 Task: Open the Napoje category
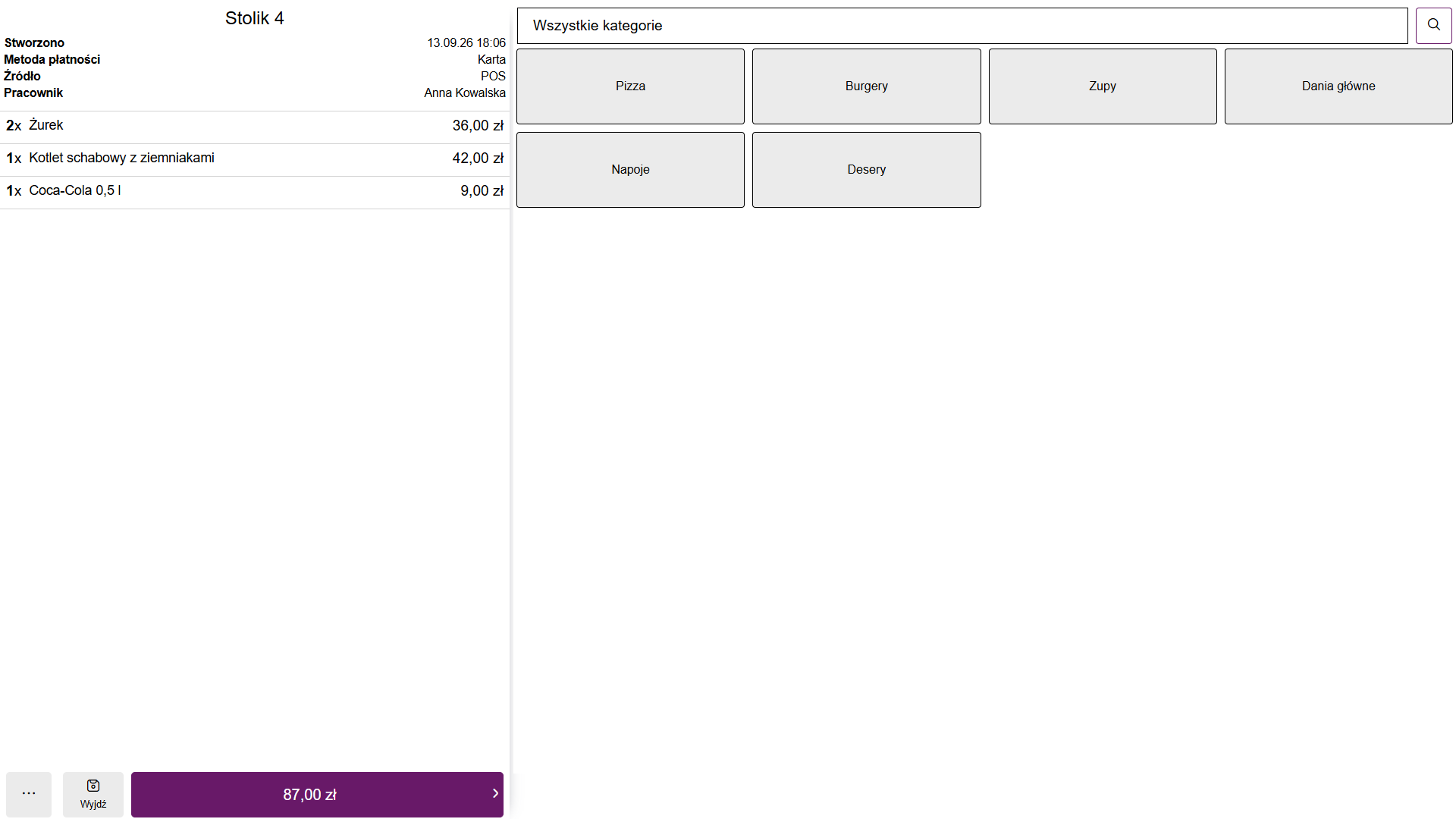(x=630, y=170)
